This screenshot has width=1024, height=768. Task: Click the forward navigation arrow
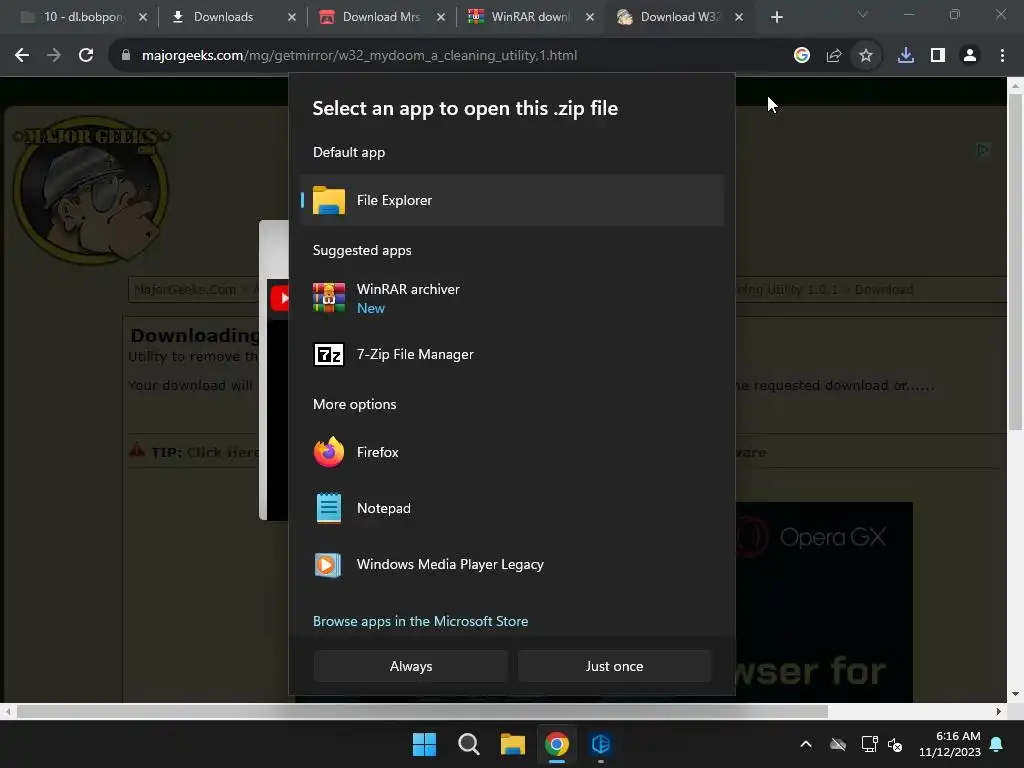point(54,56)
